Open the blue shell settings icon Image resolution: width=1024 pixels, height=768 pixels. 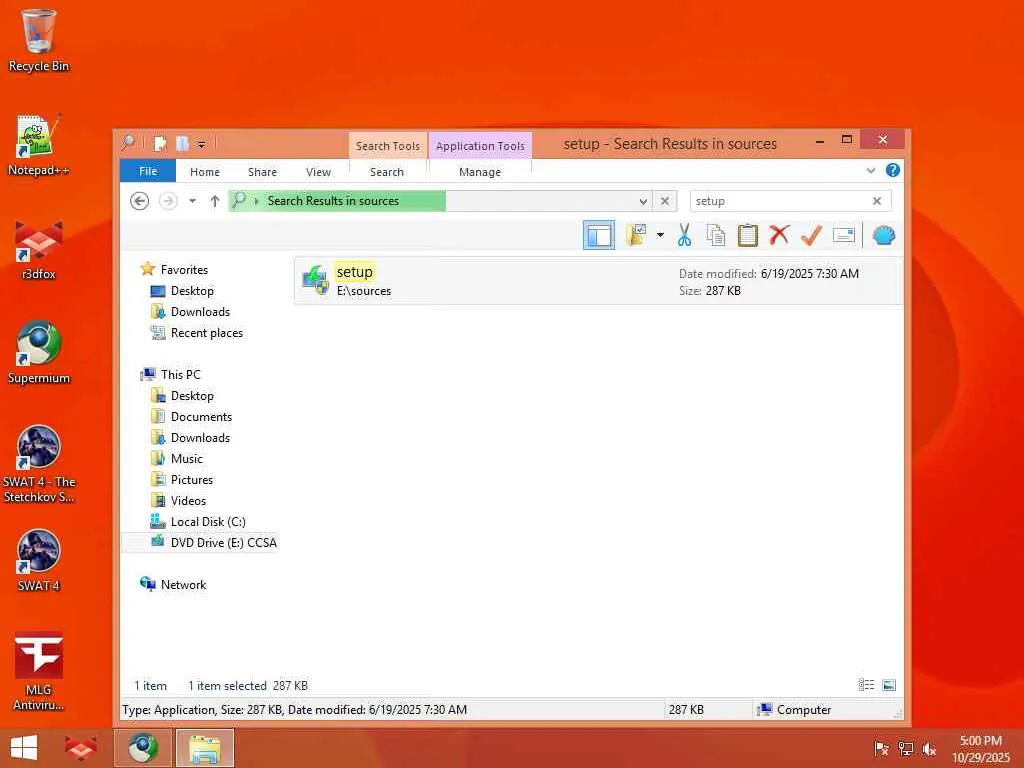(884, 235)
